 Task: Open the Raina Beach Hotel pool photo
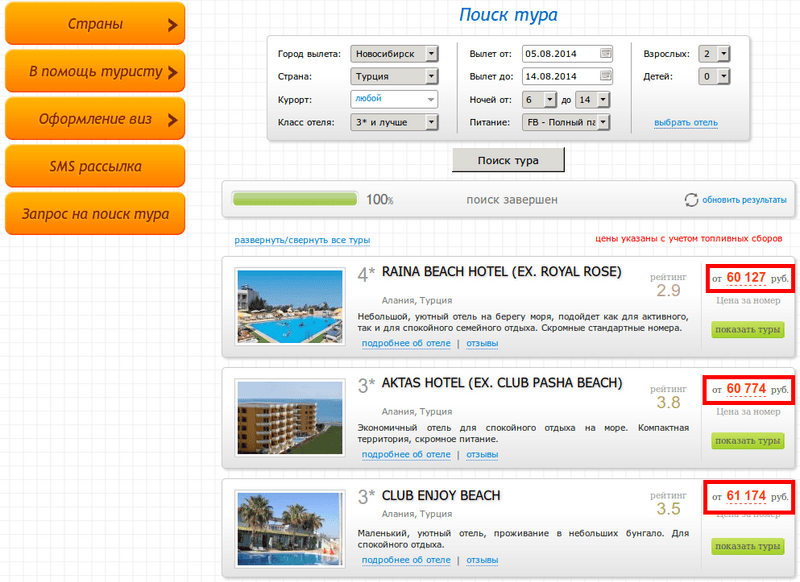[289, 306]
